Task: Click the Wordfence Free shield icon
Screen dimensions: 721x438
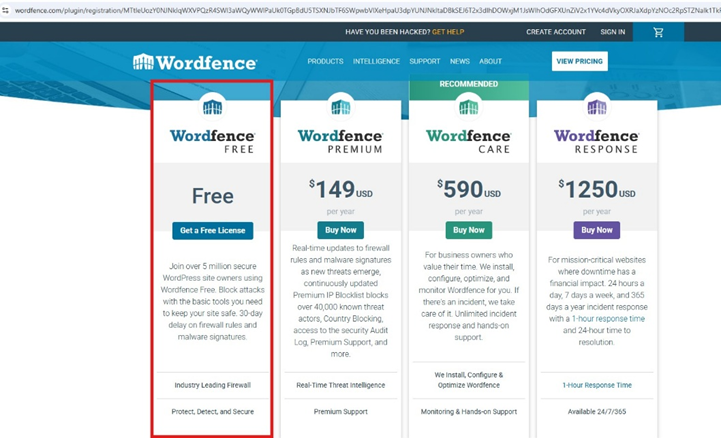Action: (212, 108)
